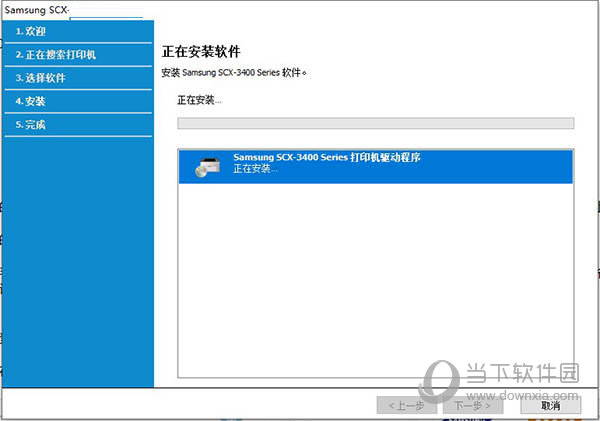Click the Samsung SCX- window title
The image size is (600, 421).
[37, 10]
